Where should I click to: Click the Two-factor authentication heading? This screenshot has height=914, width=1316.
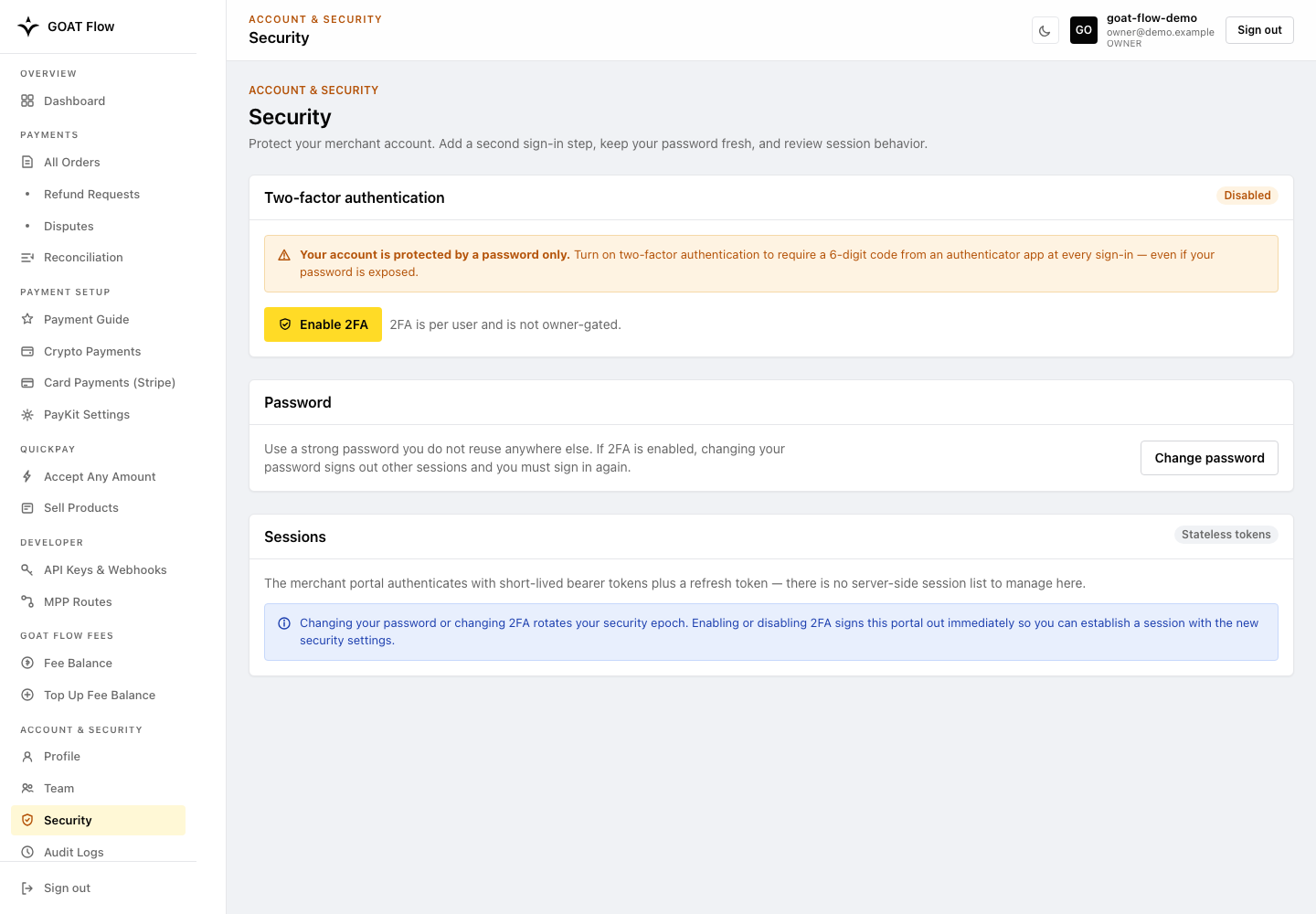(x=355, y=197)
